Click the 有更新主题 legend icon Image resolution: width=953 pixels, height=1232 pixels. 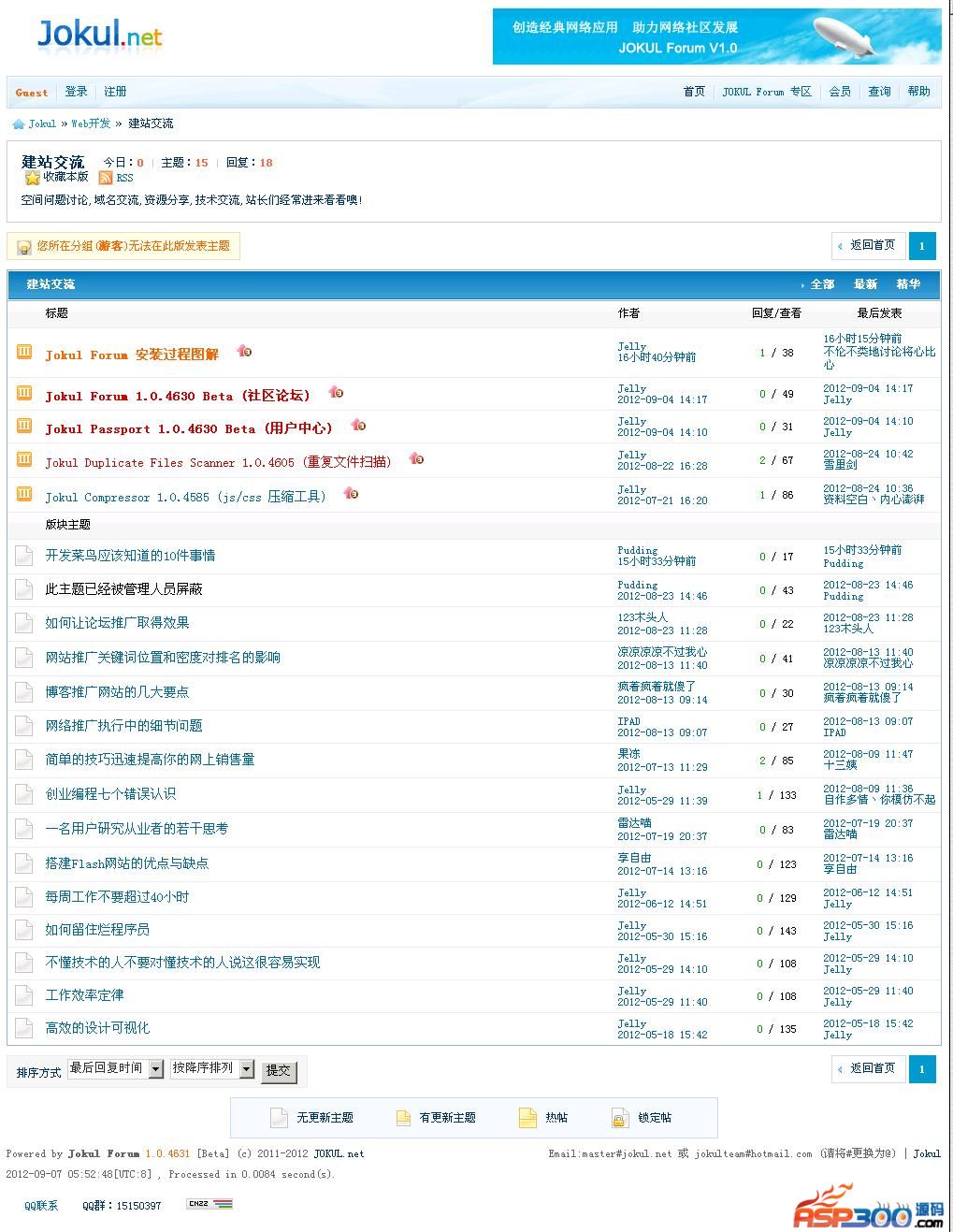403,1118
